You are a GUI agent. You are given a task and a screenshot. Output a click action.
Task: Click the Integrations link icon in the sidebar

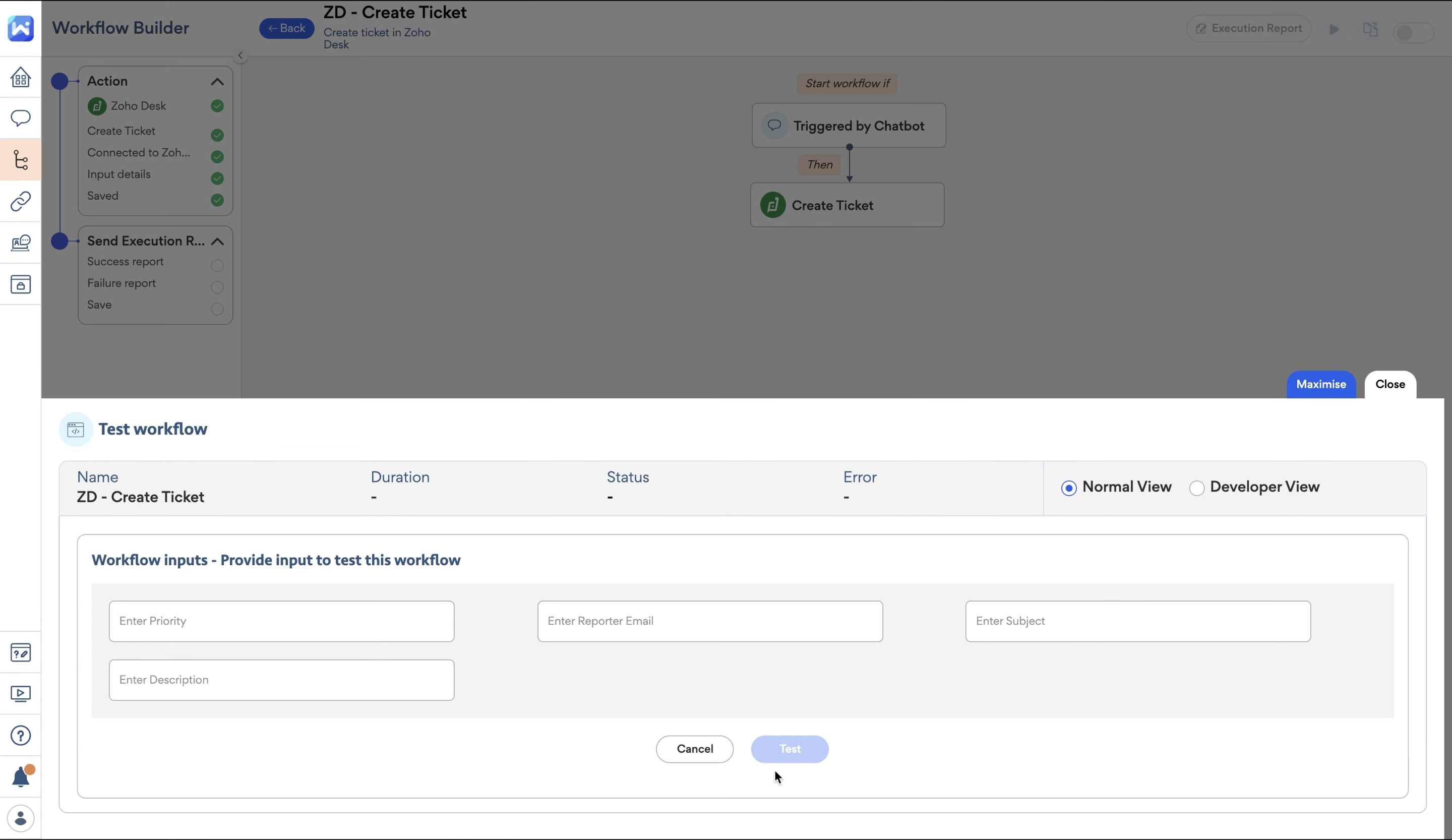pos(21,201)
